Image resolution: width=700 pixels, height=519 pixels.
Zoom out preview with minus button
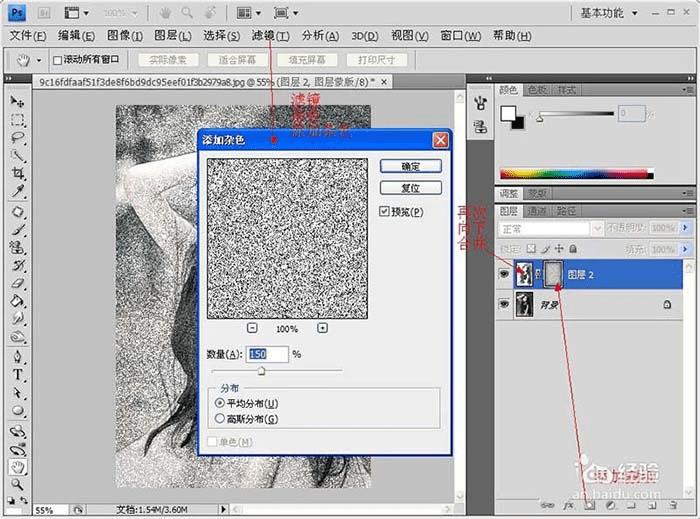(252, 328)
